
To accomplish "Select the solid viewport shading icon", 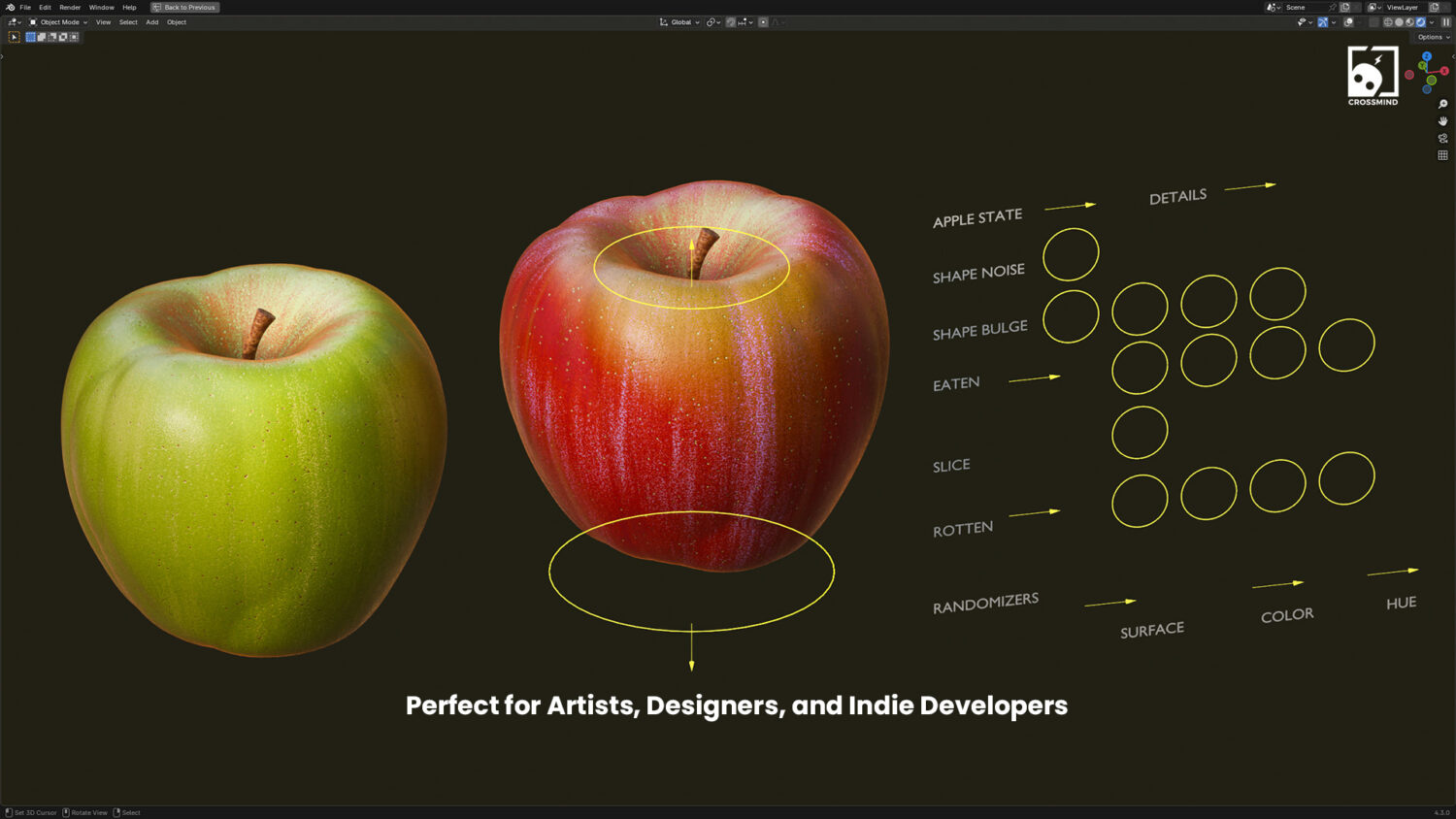I will click(1399, 22).
